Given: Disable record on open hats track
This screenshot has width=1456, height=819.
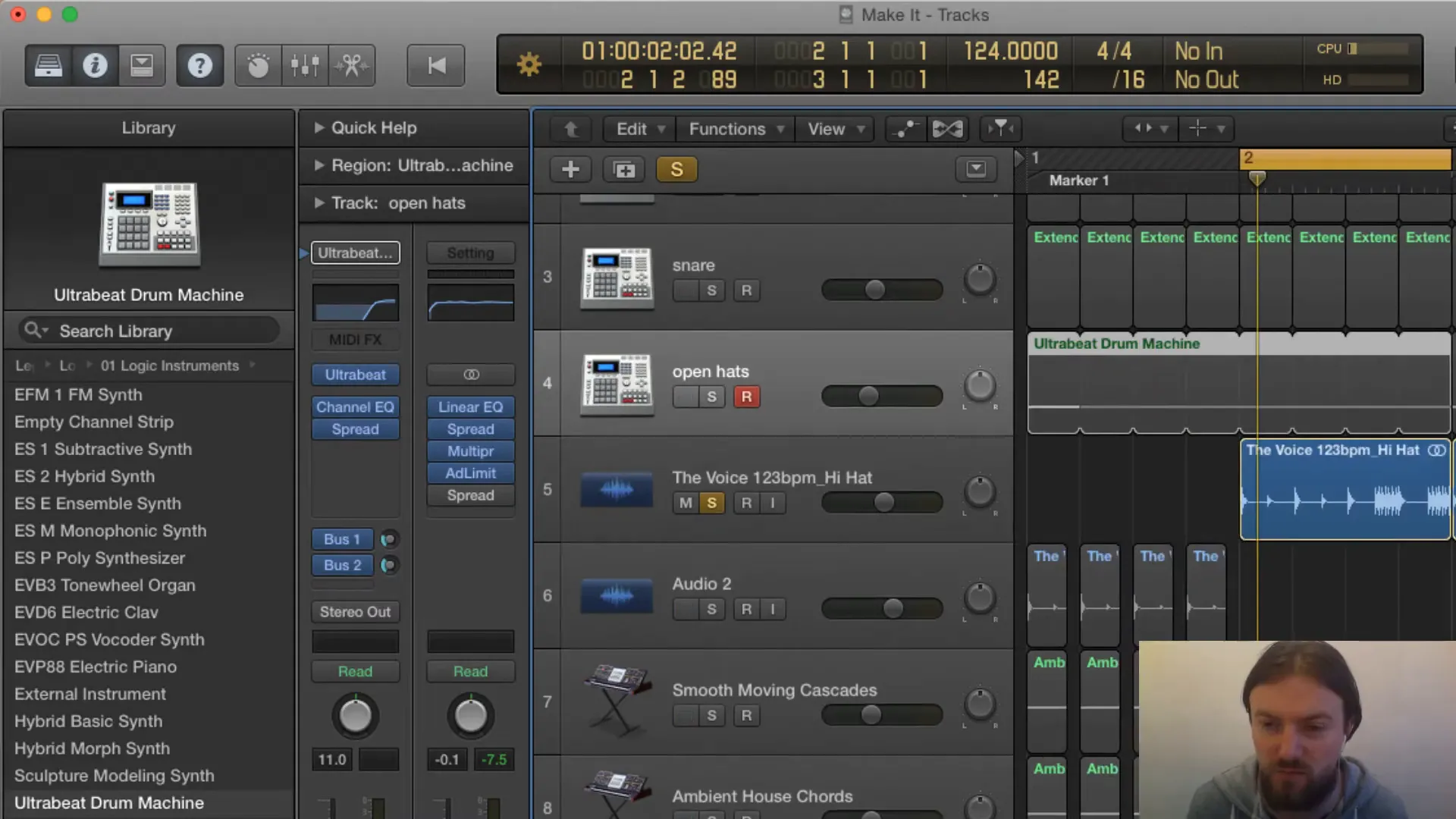Looking at the screenshot, I should click(747, 397).
